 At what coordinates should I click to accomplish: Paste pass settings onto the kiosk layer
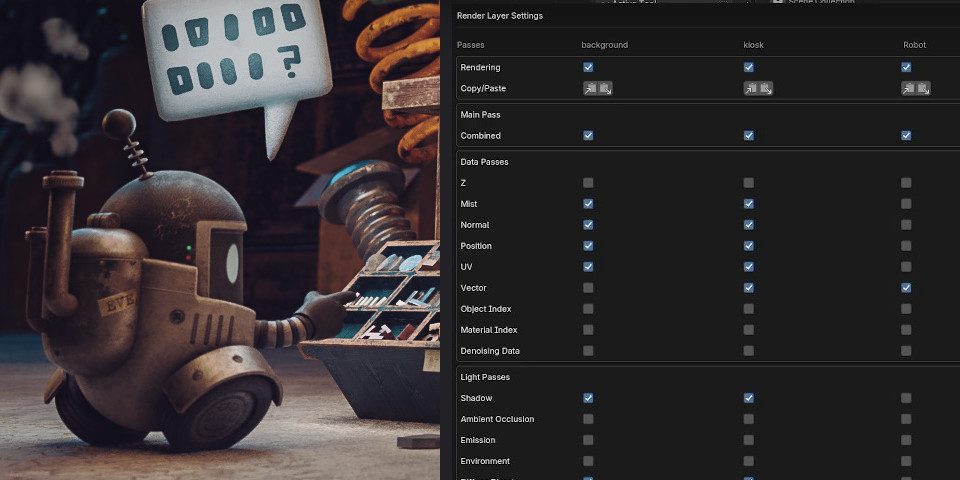coord(765,88)
